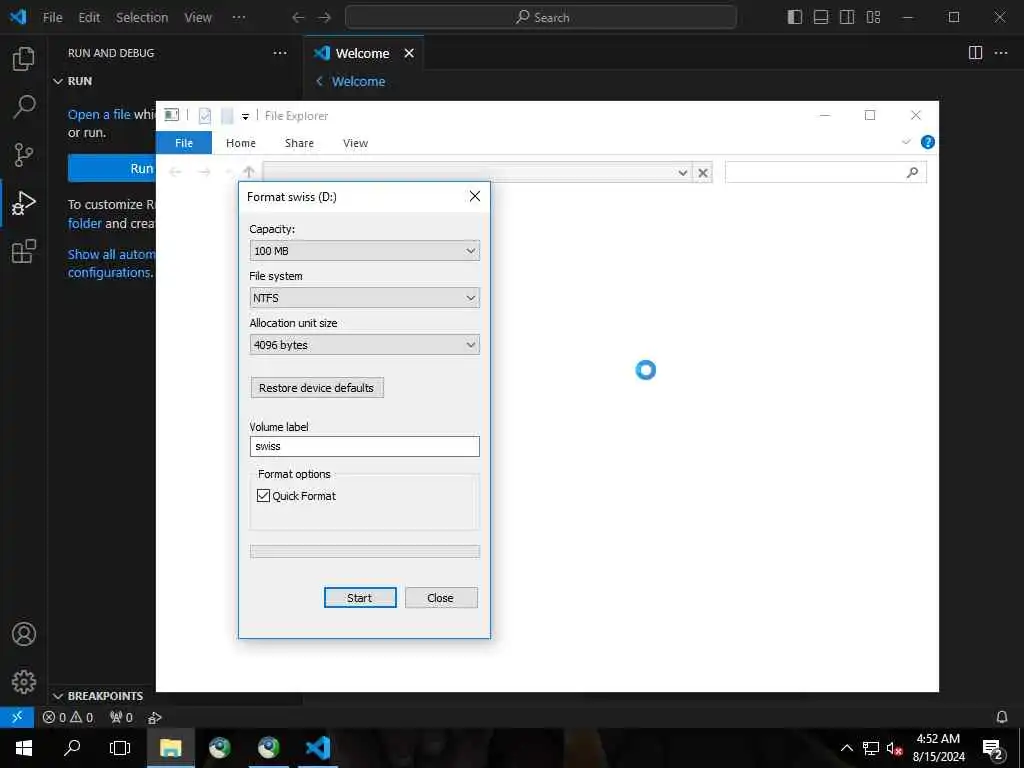Image resolution: width=1024 pixels, height=768 pixels.
Task: Open the overflow ellipsis menu in menu bar
Action: click(239, 18)
